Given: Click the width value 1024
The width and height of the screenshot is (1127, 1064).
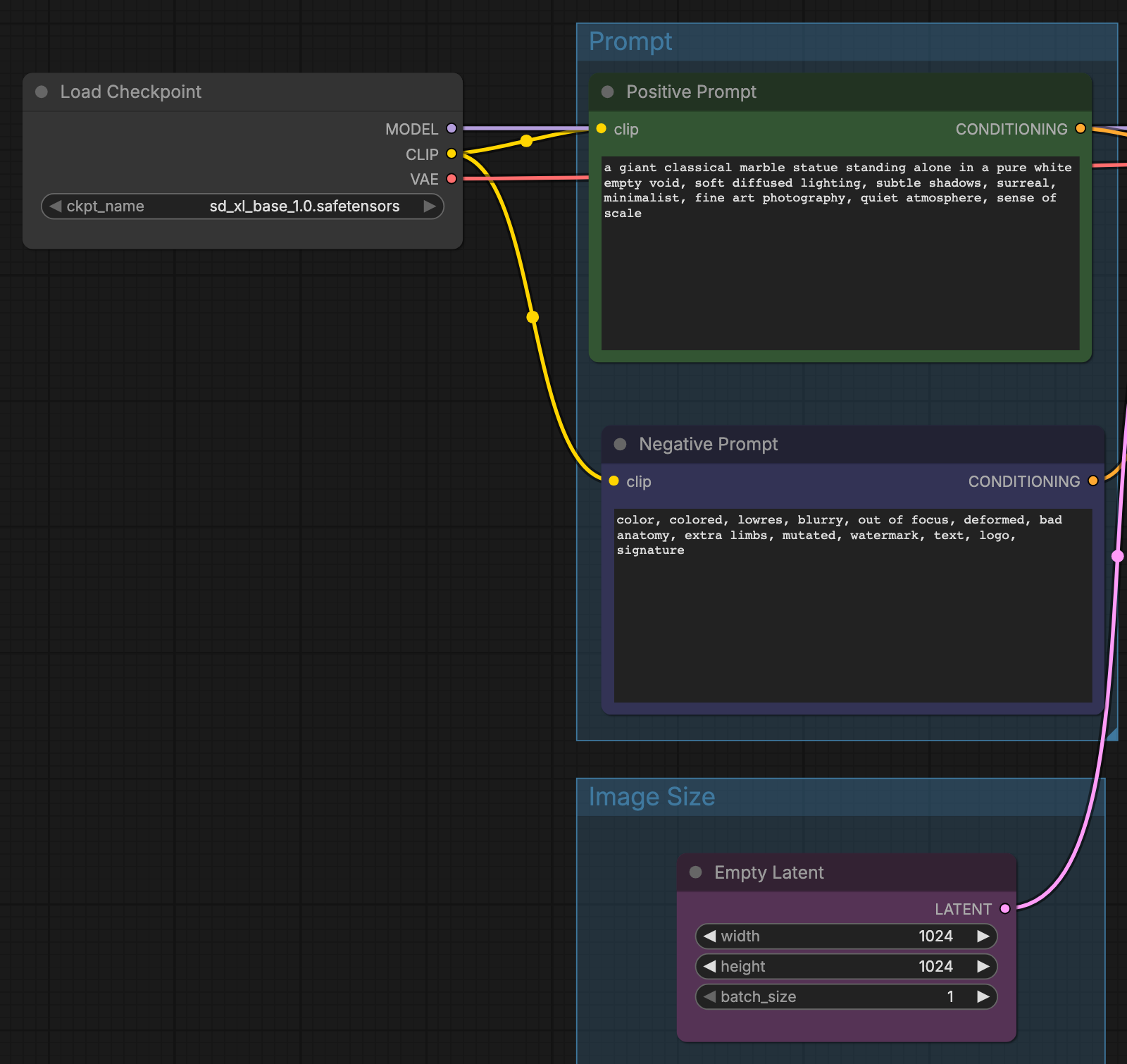Looking at the screenshot, I should click(x=935, y=936).
